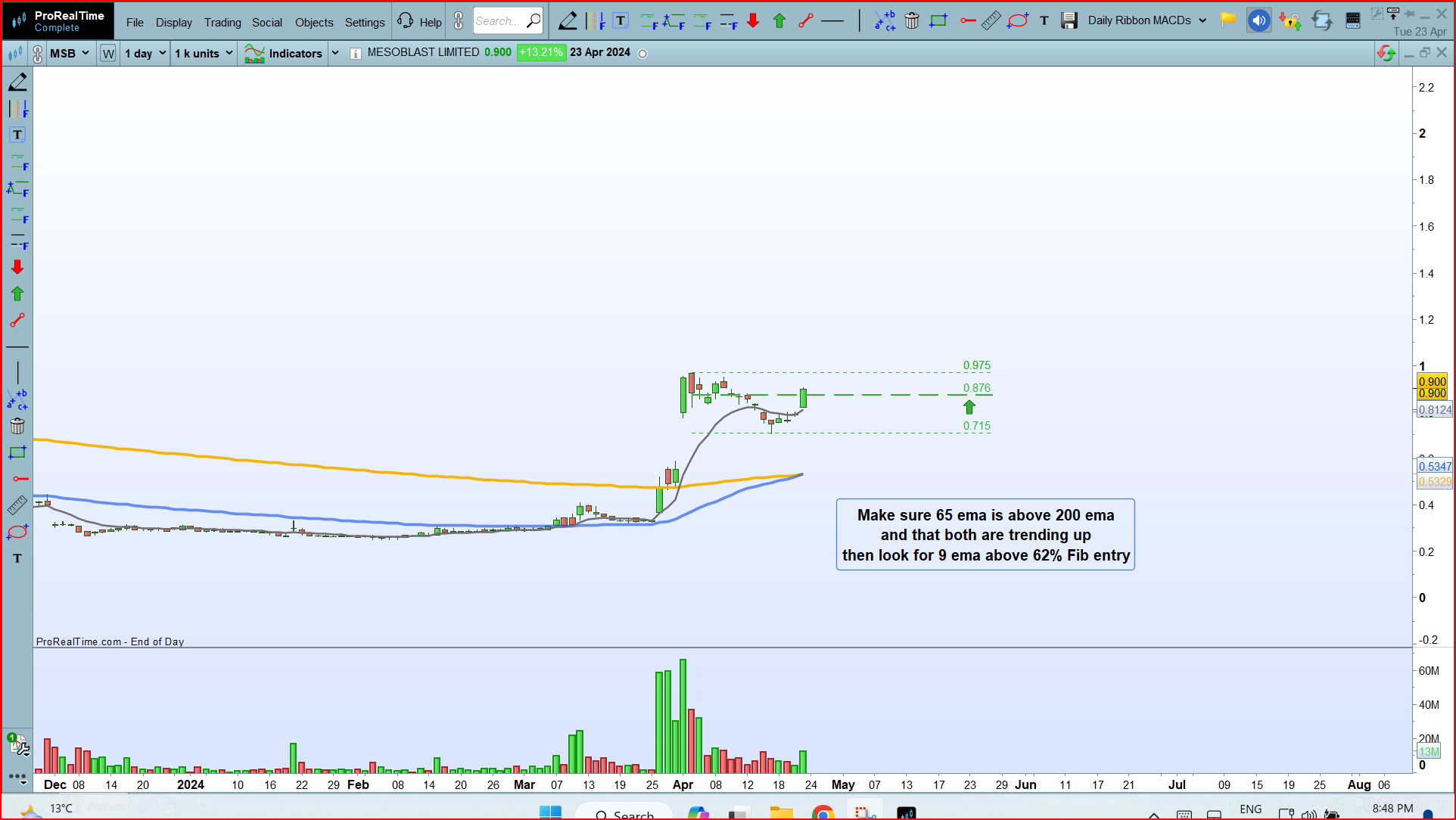1456x820 pixels.
Task: Click the volume icon in system tray
Action: point(1309,814)
